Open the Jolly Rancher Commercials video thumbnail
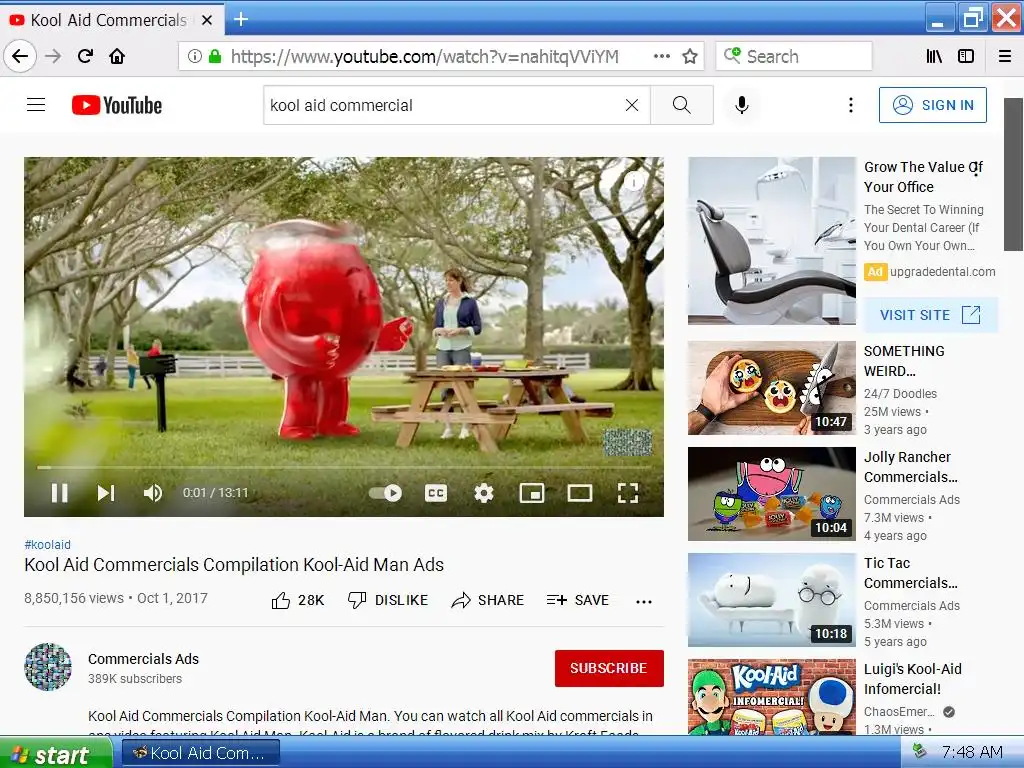 point(772,494)
